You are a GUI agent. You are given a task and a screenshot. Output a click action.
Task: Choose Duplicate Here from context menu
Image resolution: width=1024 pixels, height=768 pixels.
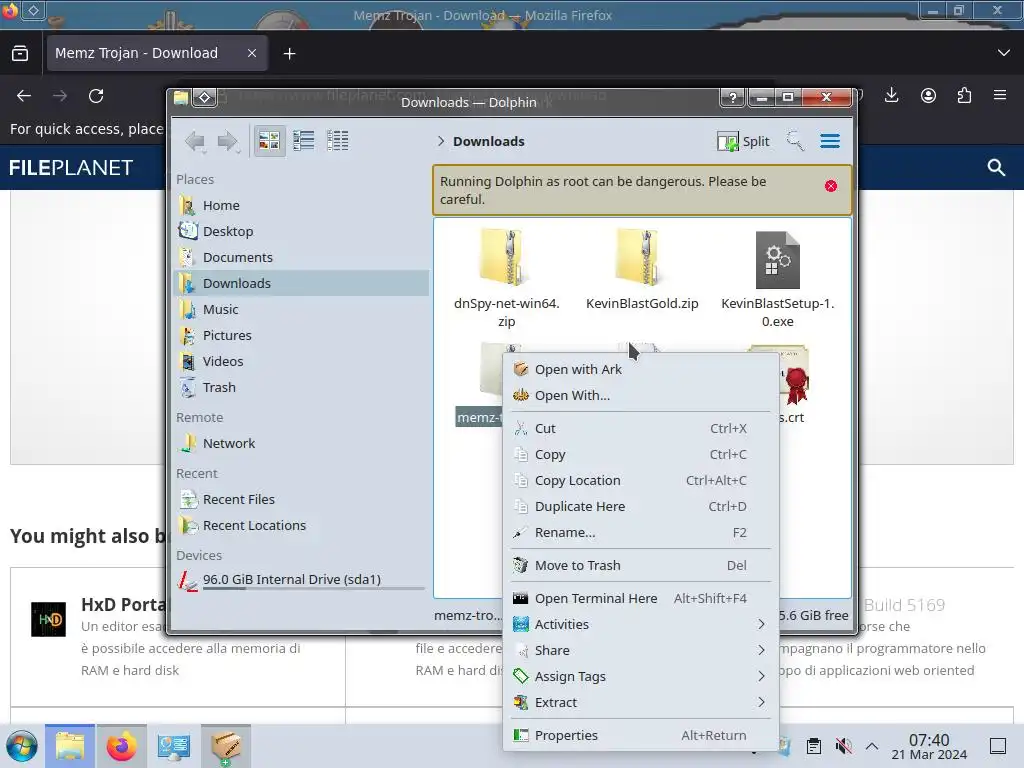(x=640, y=507)
